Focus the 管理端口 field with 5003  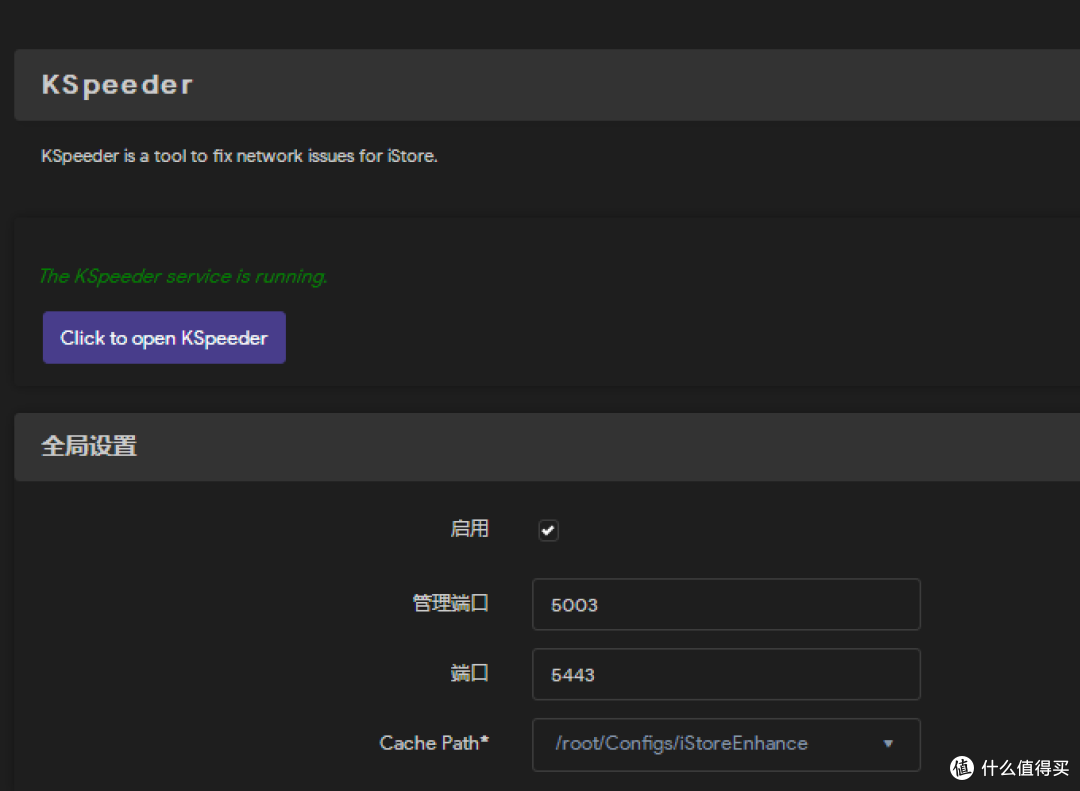726,604
